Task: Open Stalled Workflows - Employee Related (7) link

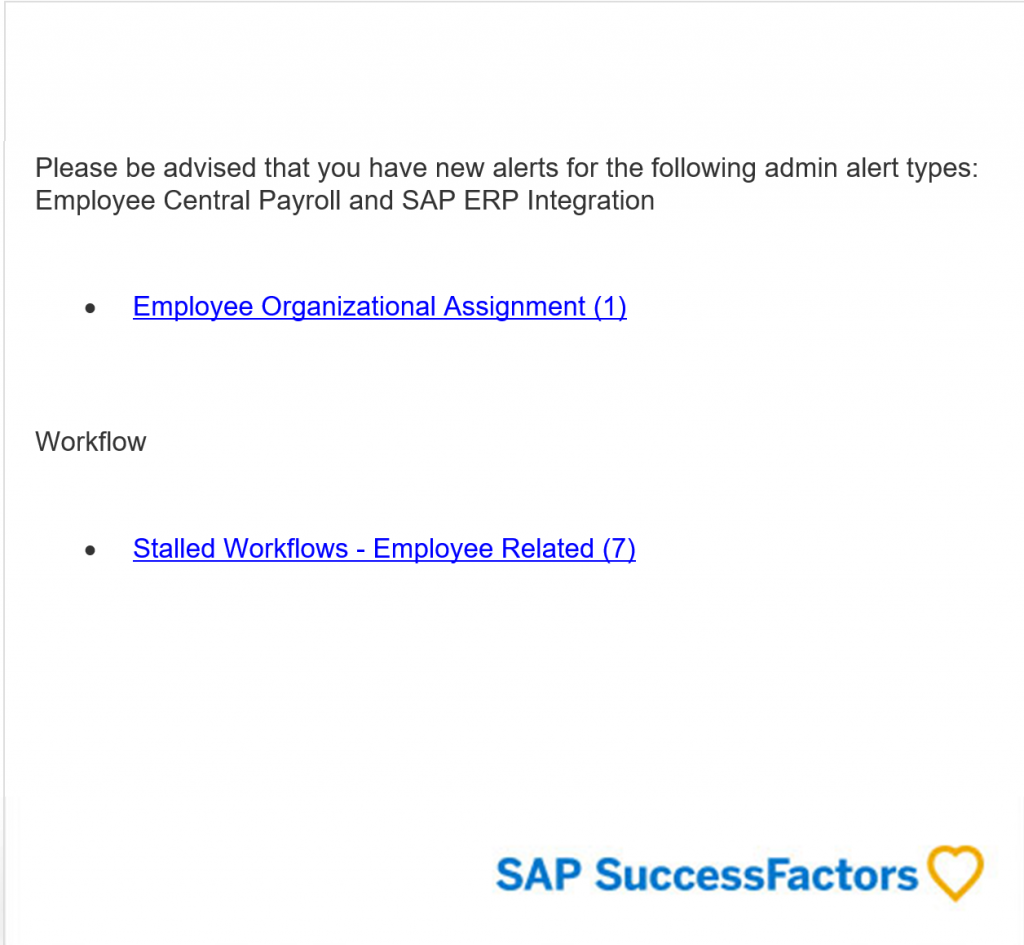Action: click(384, 549)
